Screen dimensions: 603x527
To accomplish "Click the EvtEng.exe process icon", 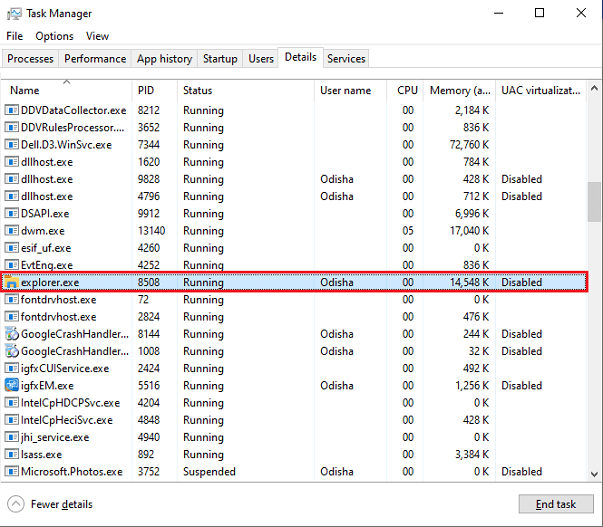I will pos(11,265).
